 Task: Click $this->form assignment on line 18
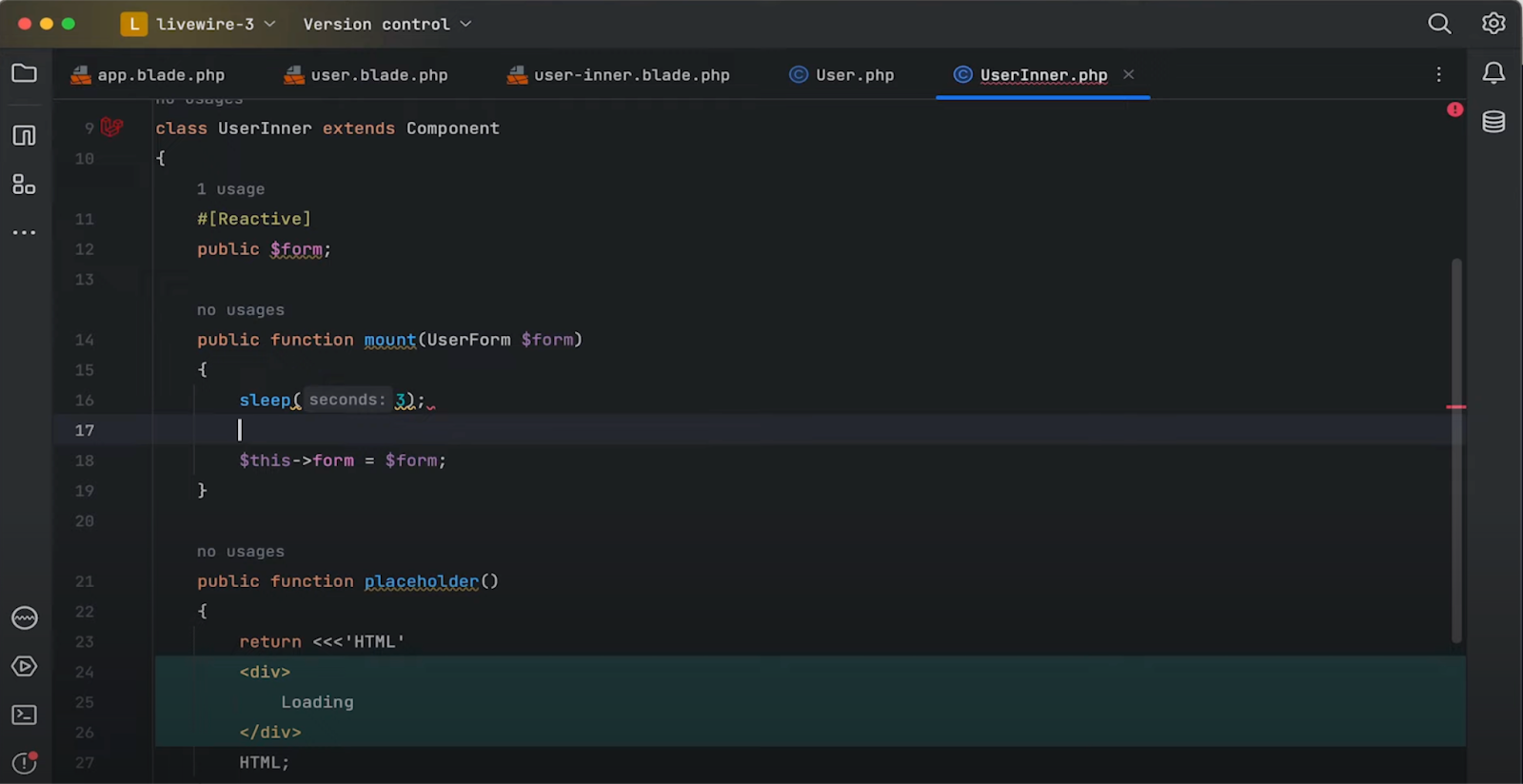point(343,461)
